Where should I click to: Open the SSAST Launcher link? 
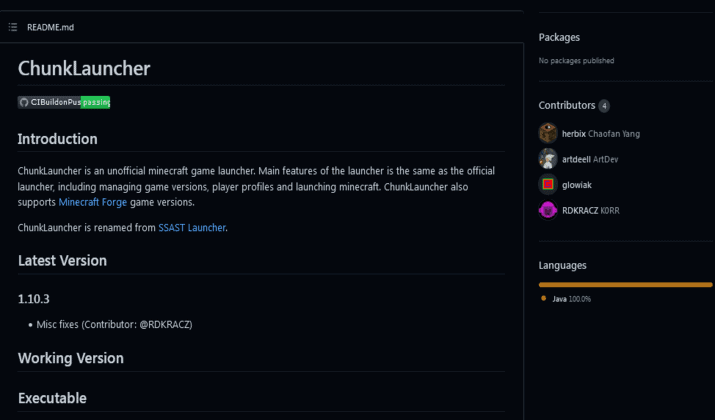pyautogui.click(x=192, y=228)
